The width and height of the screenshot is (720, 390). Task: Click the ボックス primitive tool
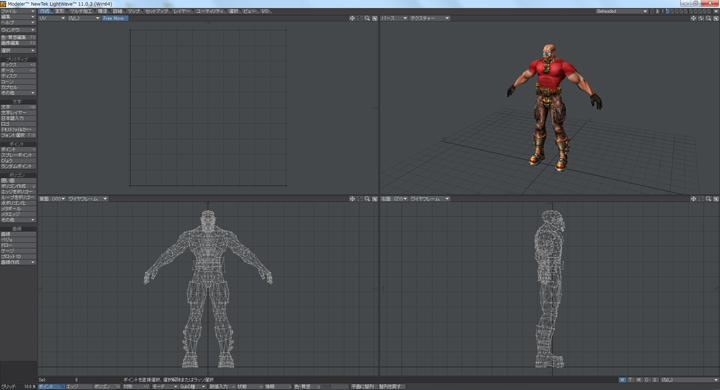pyautogui.click(x=18, y=65)
